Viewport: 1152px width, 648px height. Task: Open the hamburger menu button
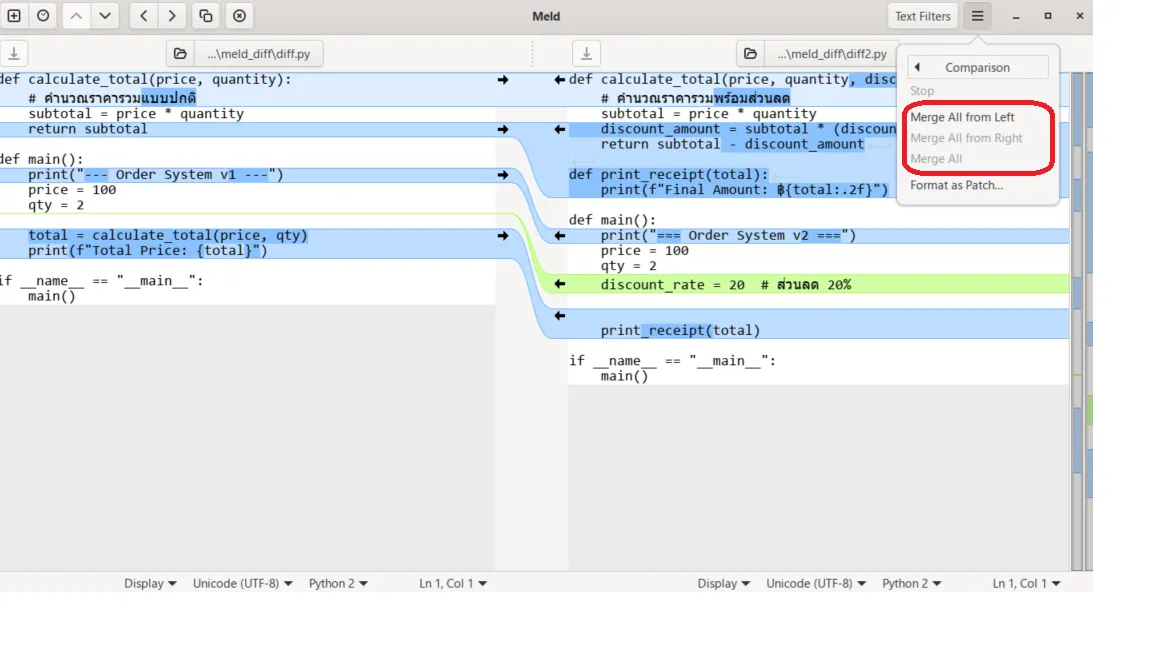pos(977,15)
